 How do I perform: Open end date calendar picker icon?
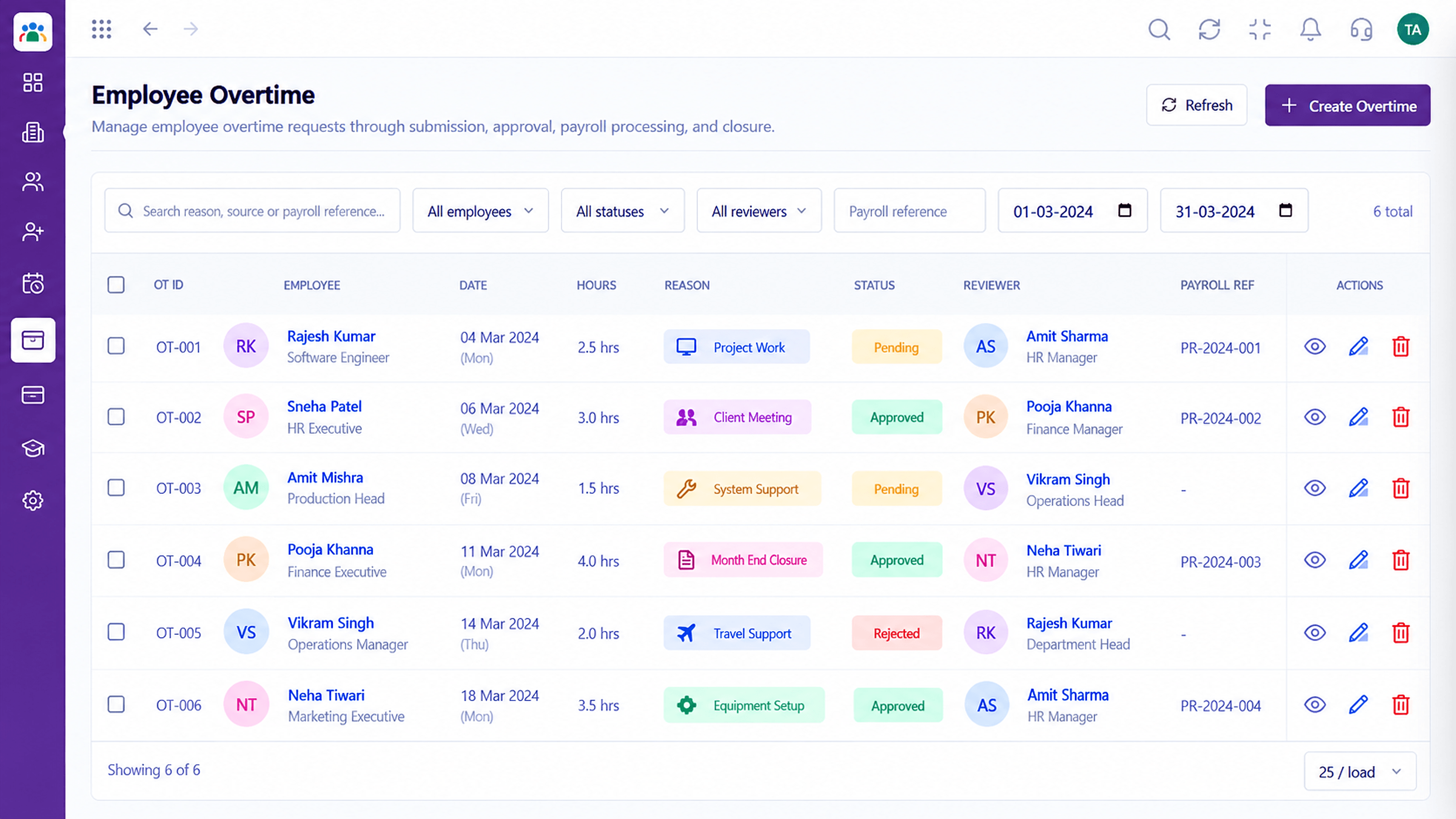pyautogui.click(x=1285, y=210)
